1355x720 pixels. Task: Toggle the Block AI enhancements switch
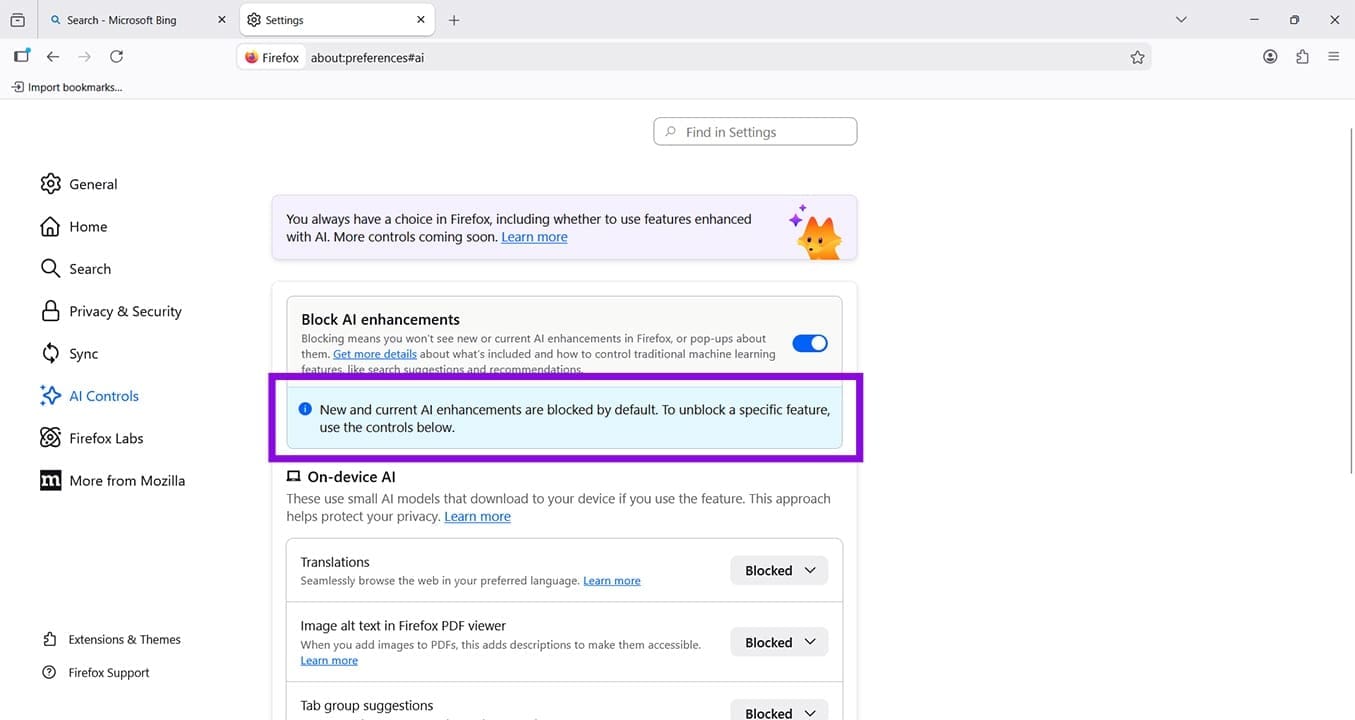click(810, 343)
